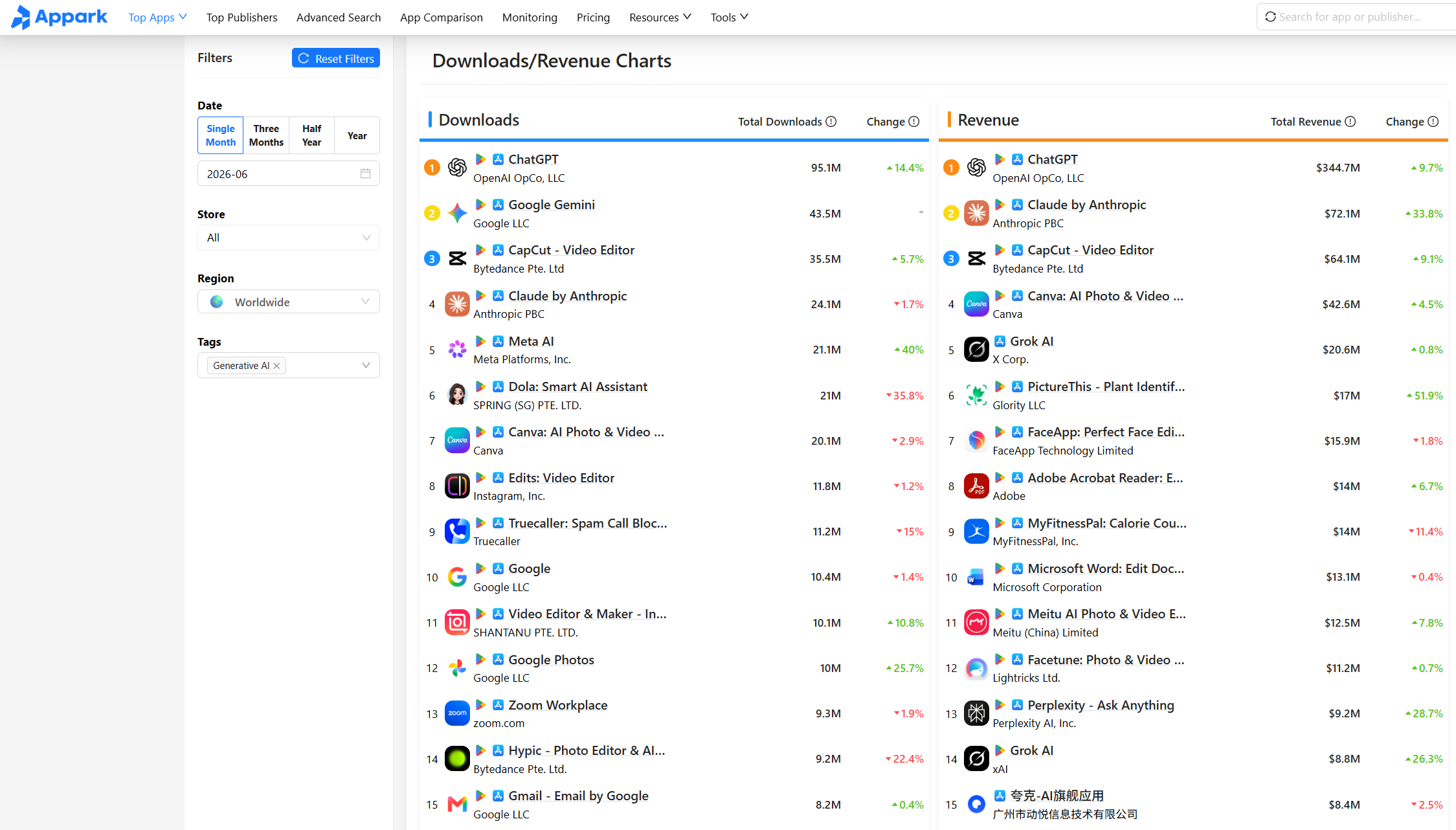
Task: Click the Zoom Workplace app icon
Action: [457, 713]
